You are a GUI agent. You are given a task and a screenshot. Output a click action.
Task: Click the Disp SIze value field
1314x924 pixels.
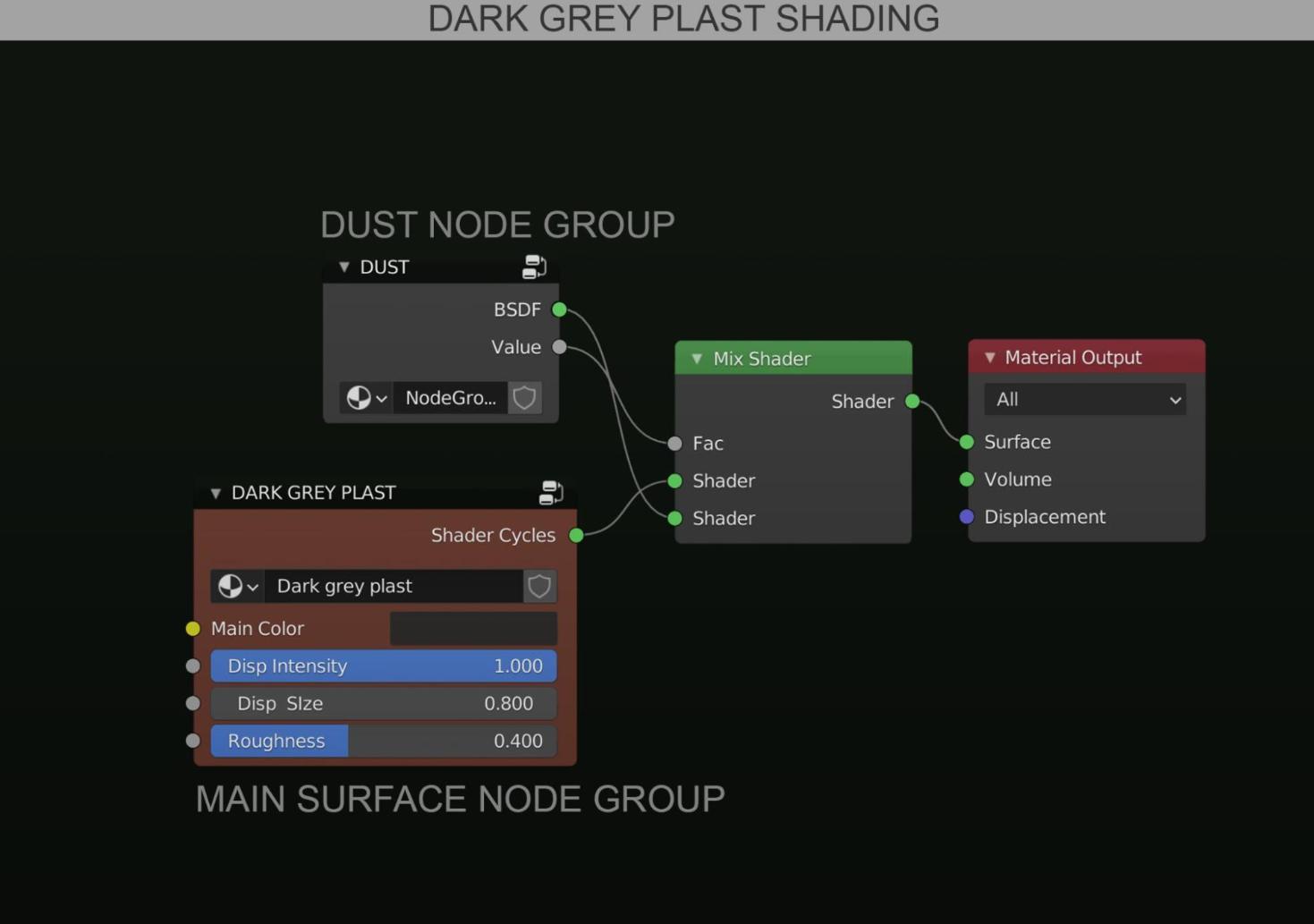click(383, 704)
